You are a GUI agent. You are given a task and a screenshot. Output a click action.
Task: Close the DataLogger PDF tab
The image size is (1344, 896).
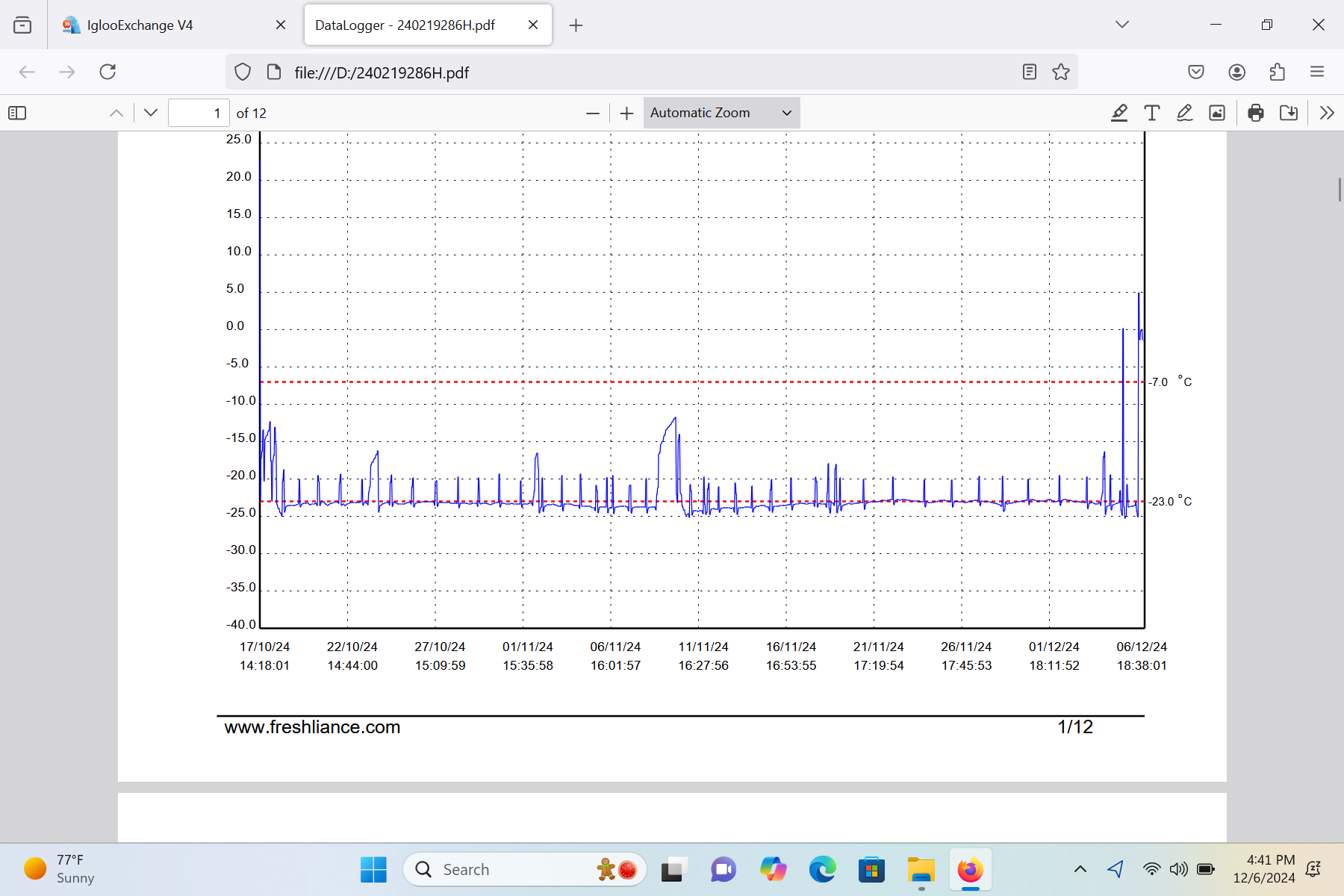(533, 25)
